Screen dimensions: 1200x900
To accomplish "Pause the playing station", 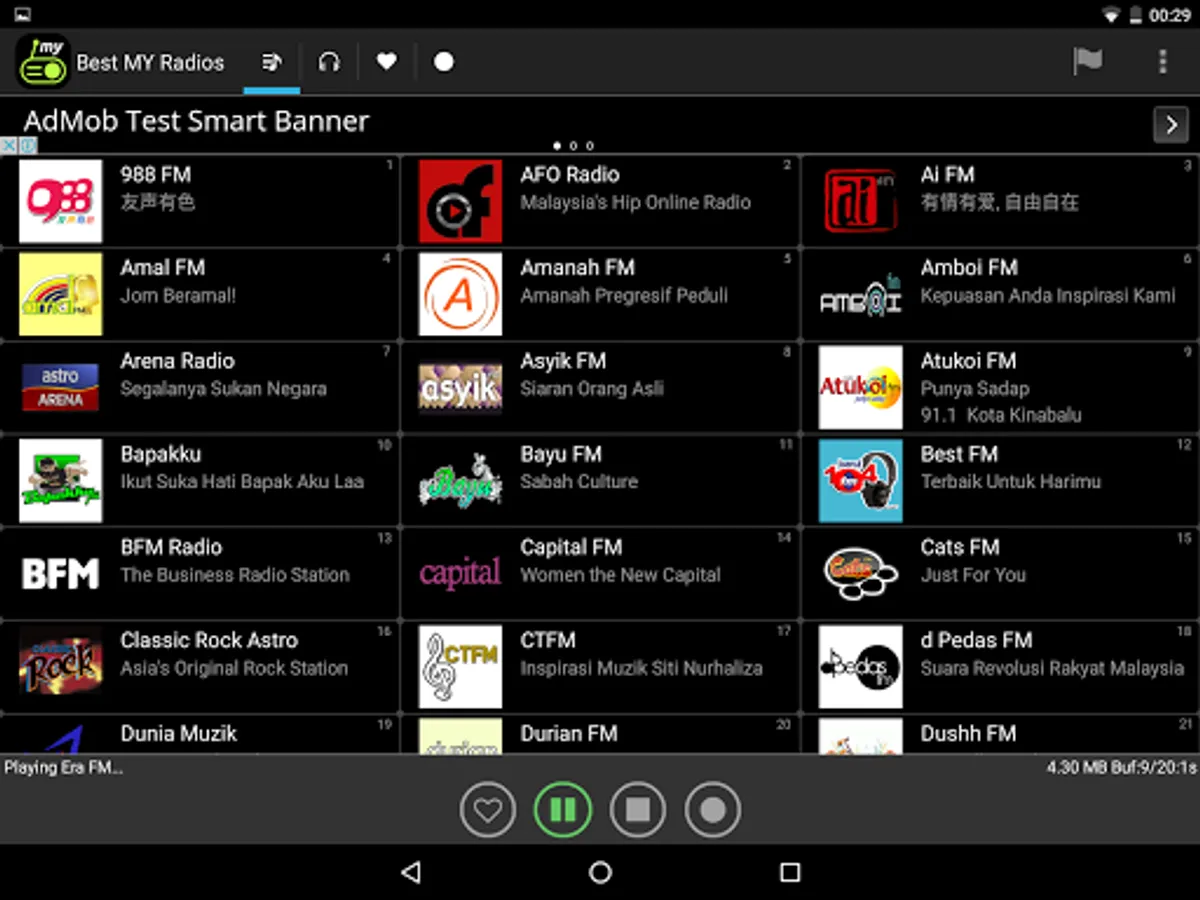I will (563, 809).
